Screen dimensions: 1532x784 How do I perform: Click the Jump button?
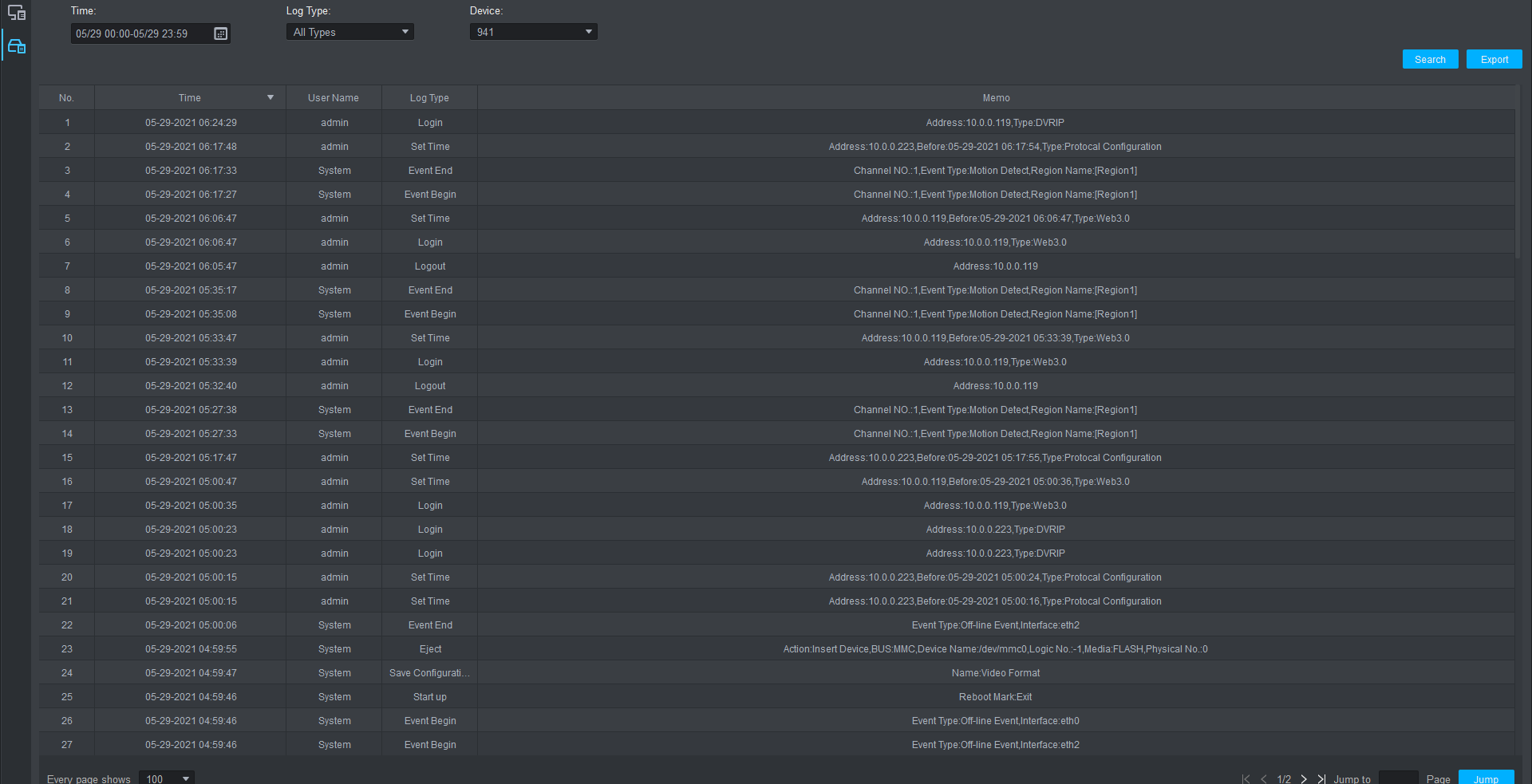[1486, 778]
